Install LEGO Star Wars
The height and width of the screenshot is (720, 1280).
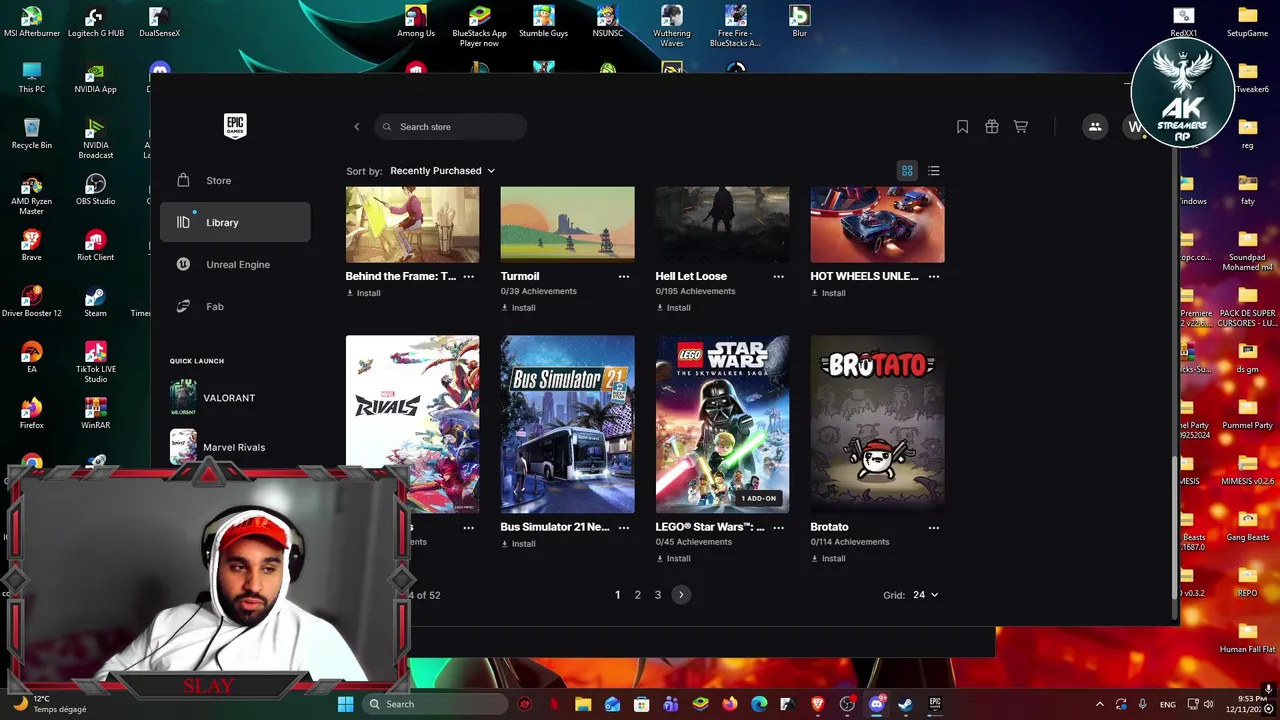[673, 559]
